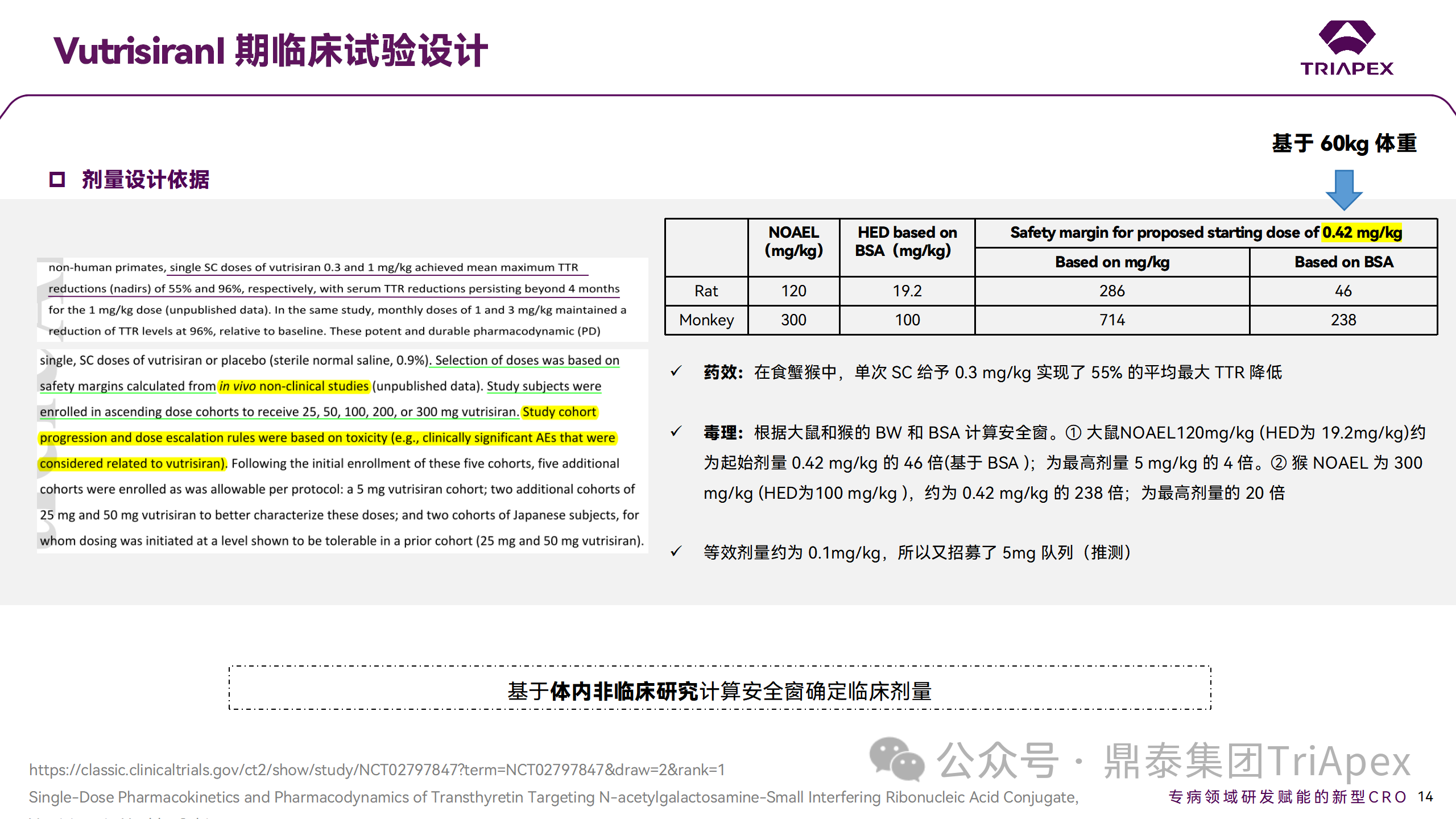Viewport: 1456px width, 819px height.
Task: Click the Single-Dose Pharmacokinetics reference text
Action: [553, 797]
